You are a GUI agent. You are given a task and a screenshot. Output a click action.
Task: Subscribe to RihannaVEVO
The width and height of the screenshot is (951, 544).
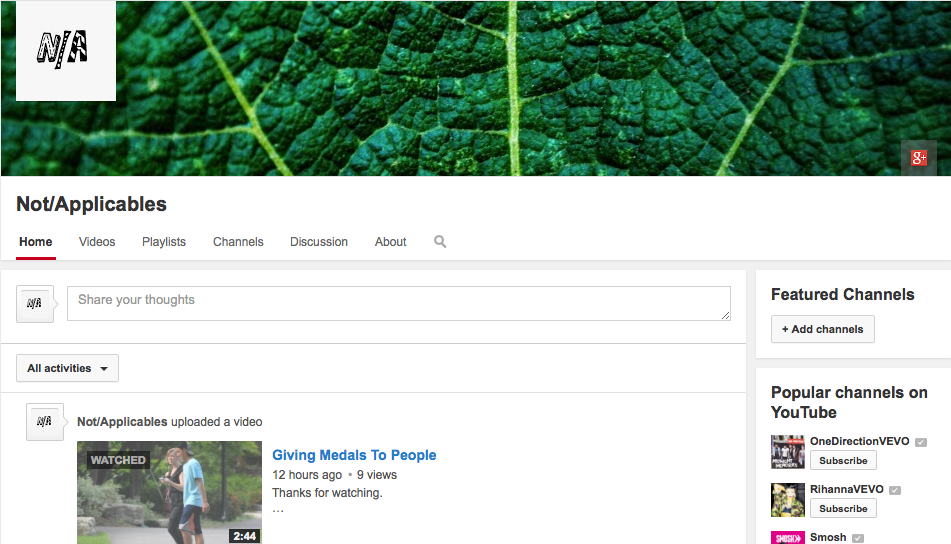click(843, 508)
